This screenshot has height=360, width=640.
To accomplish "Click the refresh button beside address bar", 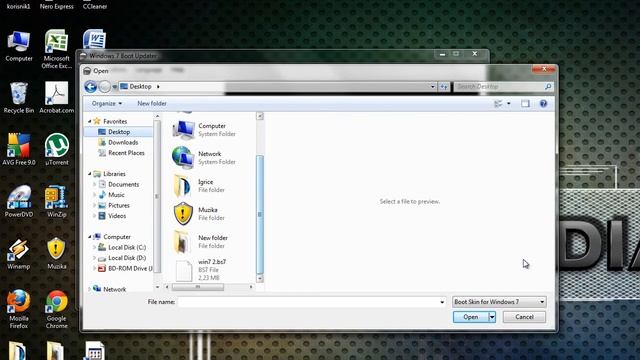I will [444, 87].
